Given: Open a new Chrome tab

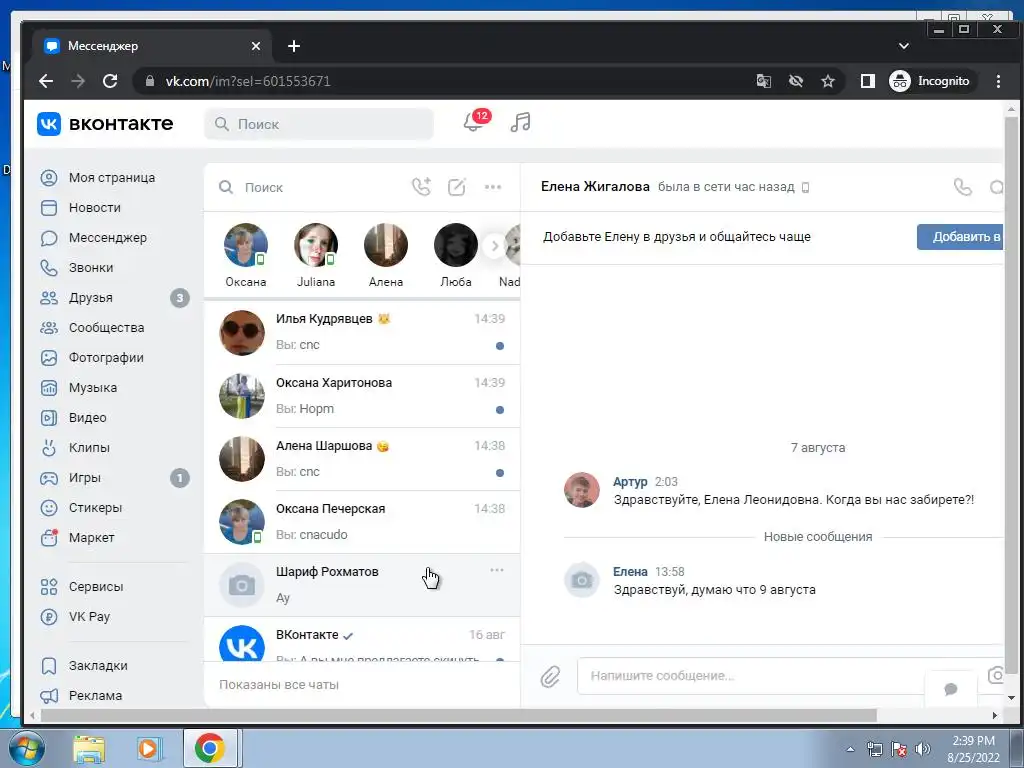Looking at the screenshot, I should pos(294,46).
